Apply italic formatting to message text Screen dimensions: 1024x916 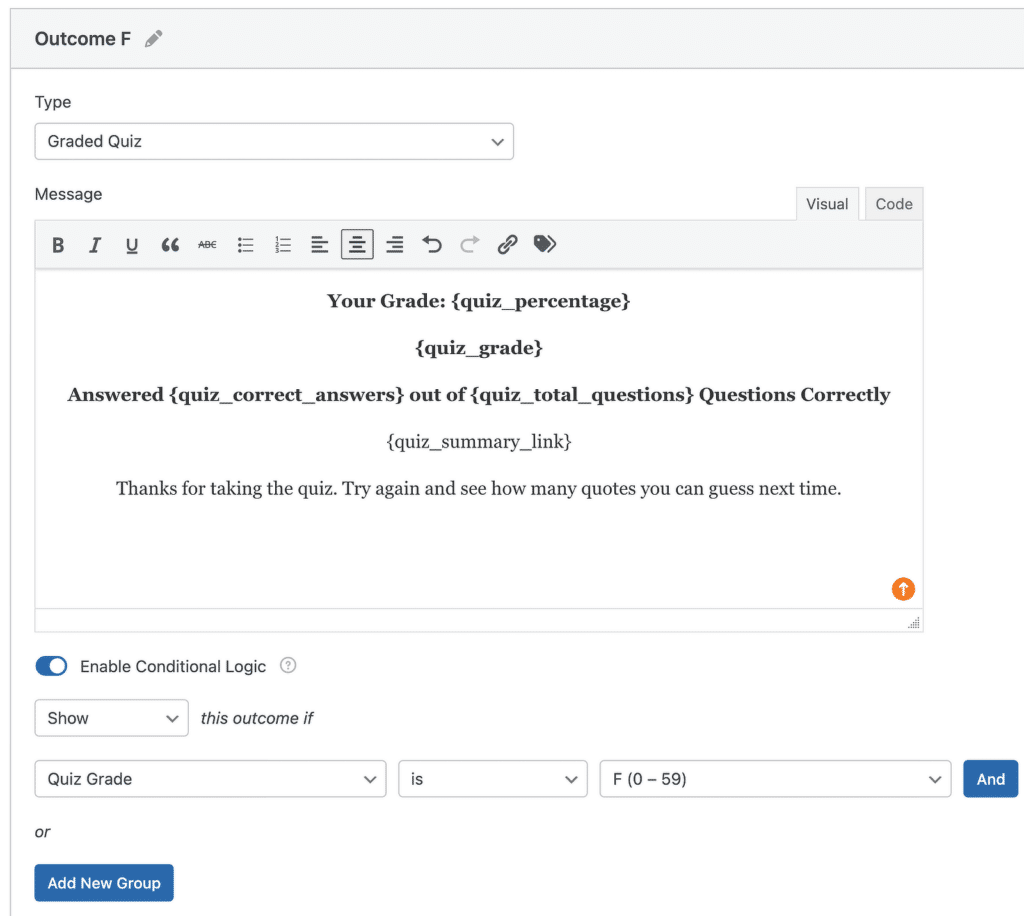pos(95,245)
